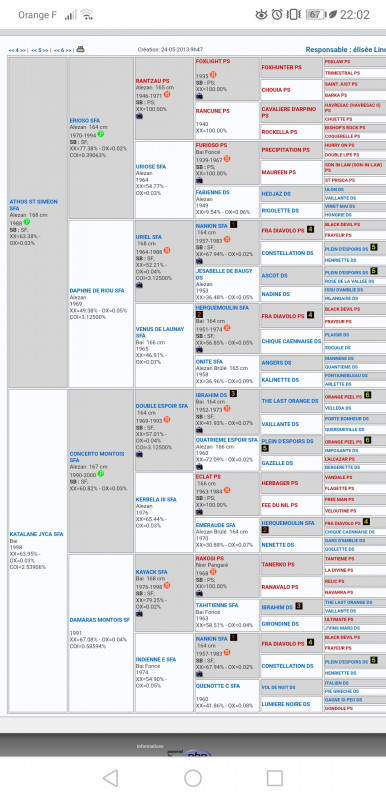Tap the Android back navigation button
The width and height of the screenshot is (386, 800).
tap(110, 778)
